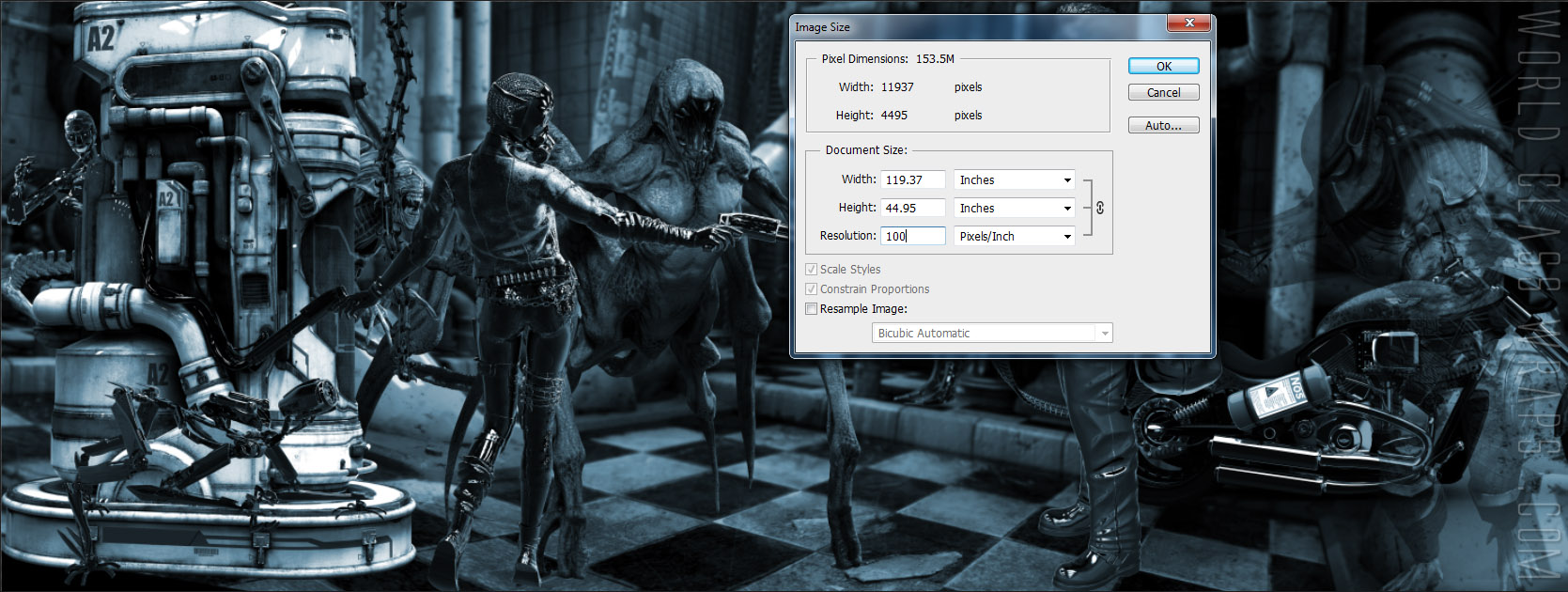Open the Pixels/Inch resolution units dropdown

(x=1015, y=236)
